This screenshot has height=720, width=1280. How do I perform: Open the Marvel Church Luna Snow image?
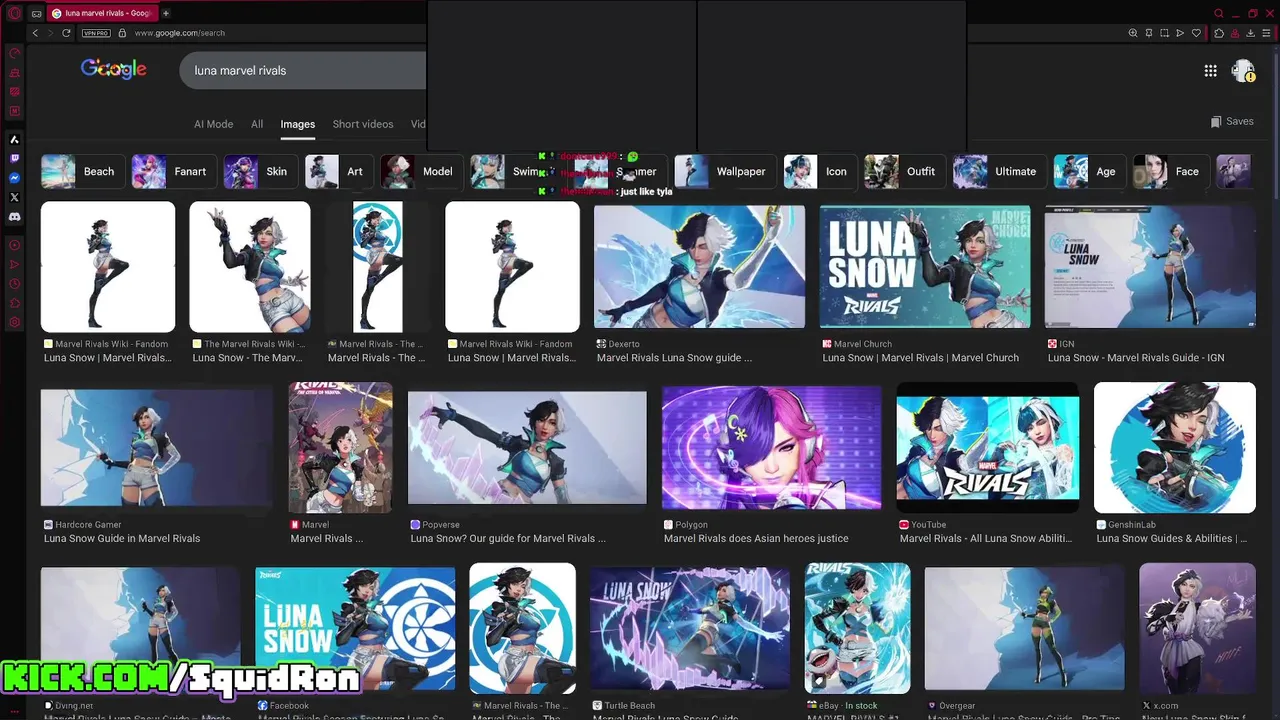[x=925, y=267]
